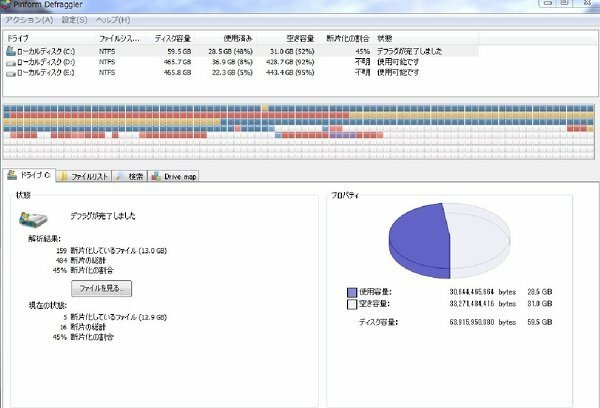Select the ローカルディスク (D:) drive icon

pyautogui.click(x=11, y=62)
